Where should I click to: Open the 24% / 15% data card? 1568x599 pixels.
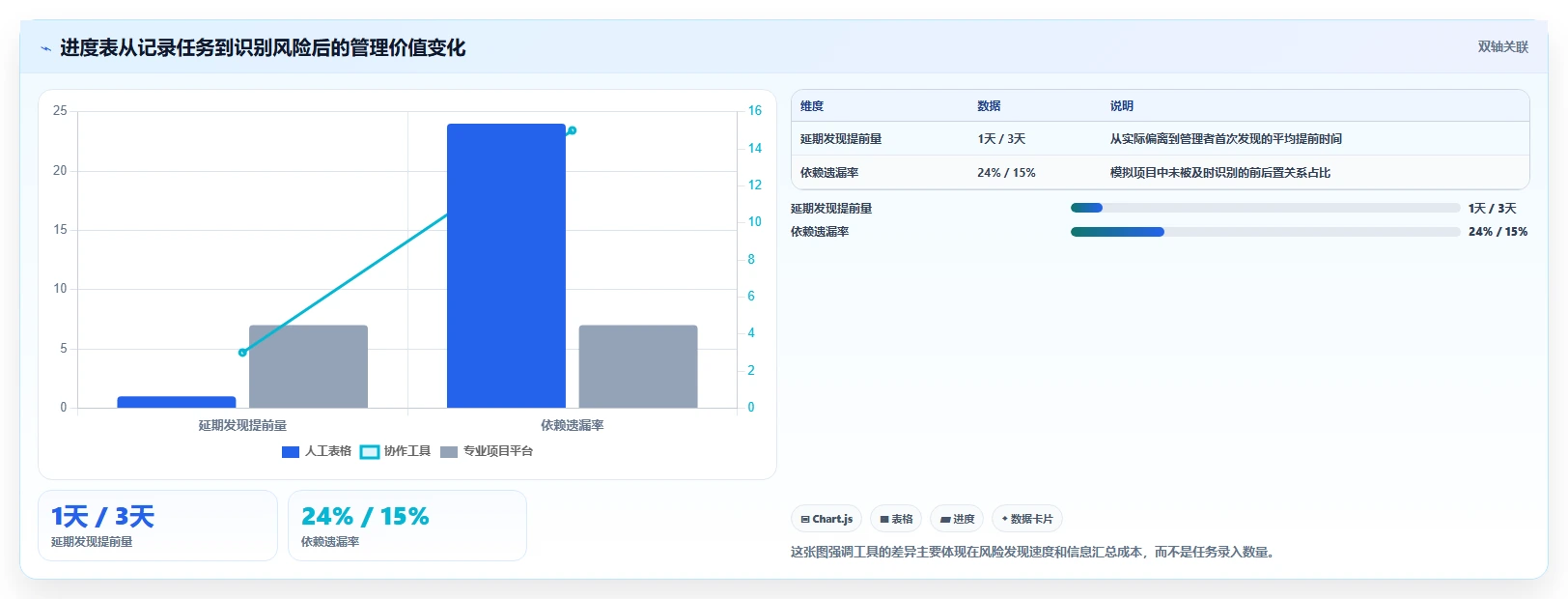(407, 526)
